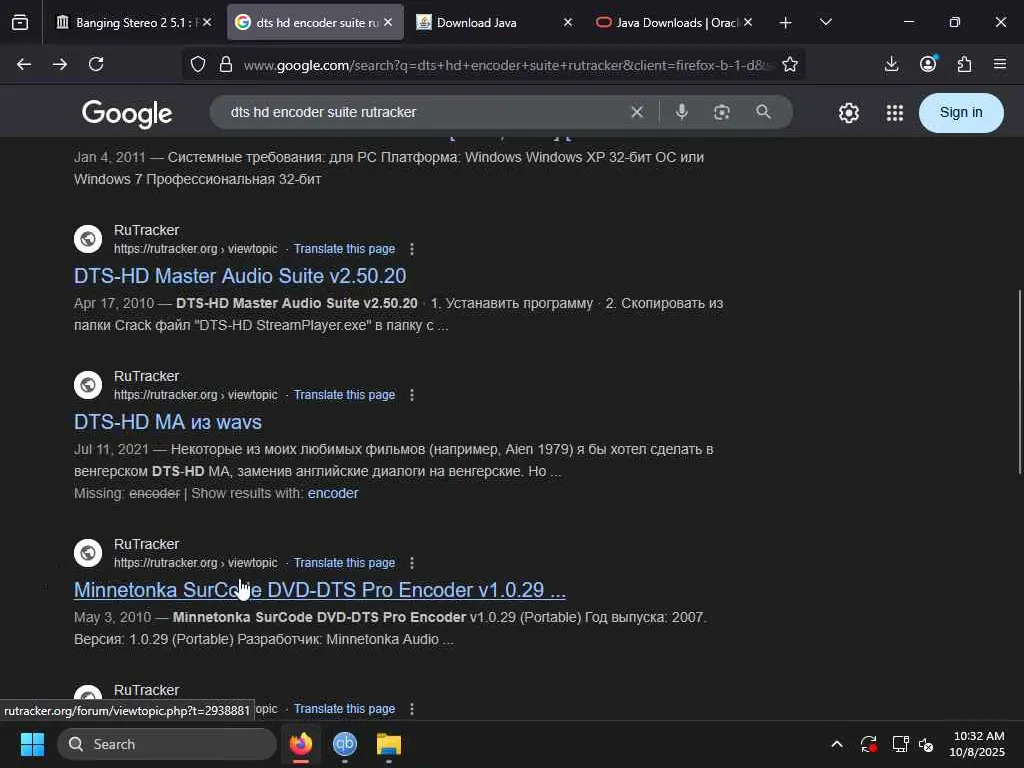Open Google quick settings gear
Screen dimensions: 1024x768
tap(849, 113)
